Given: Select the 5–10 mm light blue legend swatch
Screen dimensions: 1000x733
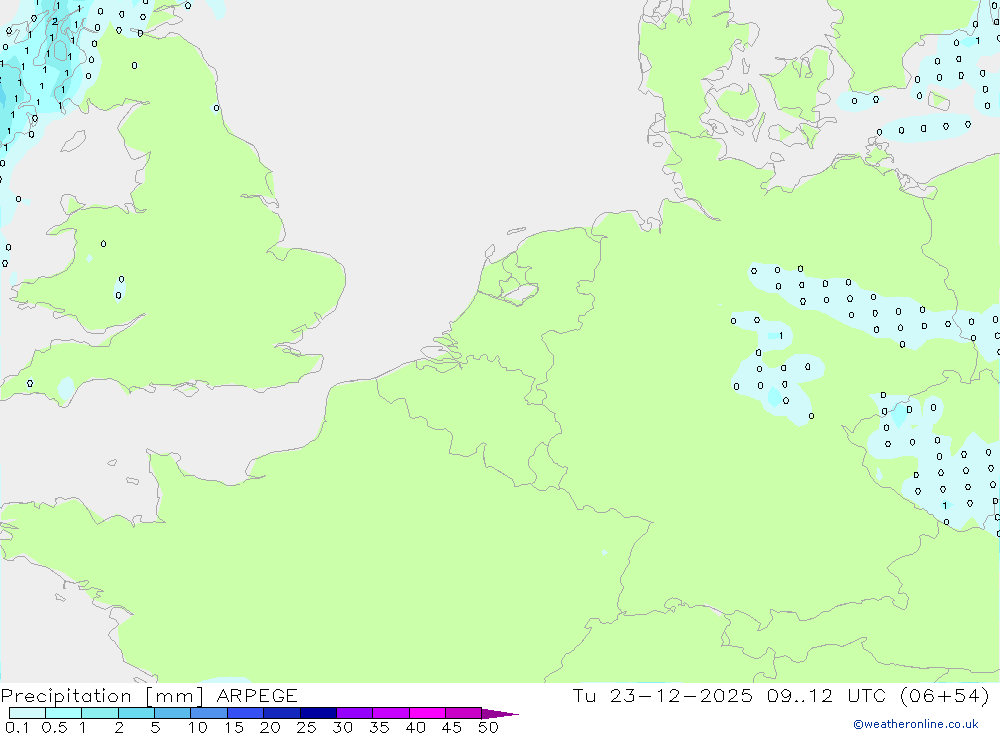Looking at the screenshot, I should pyautogui.click(x=172, y=713).
